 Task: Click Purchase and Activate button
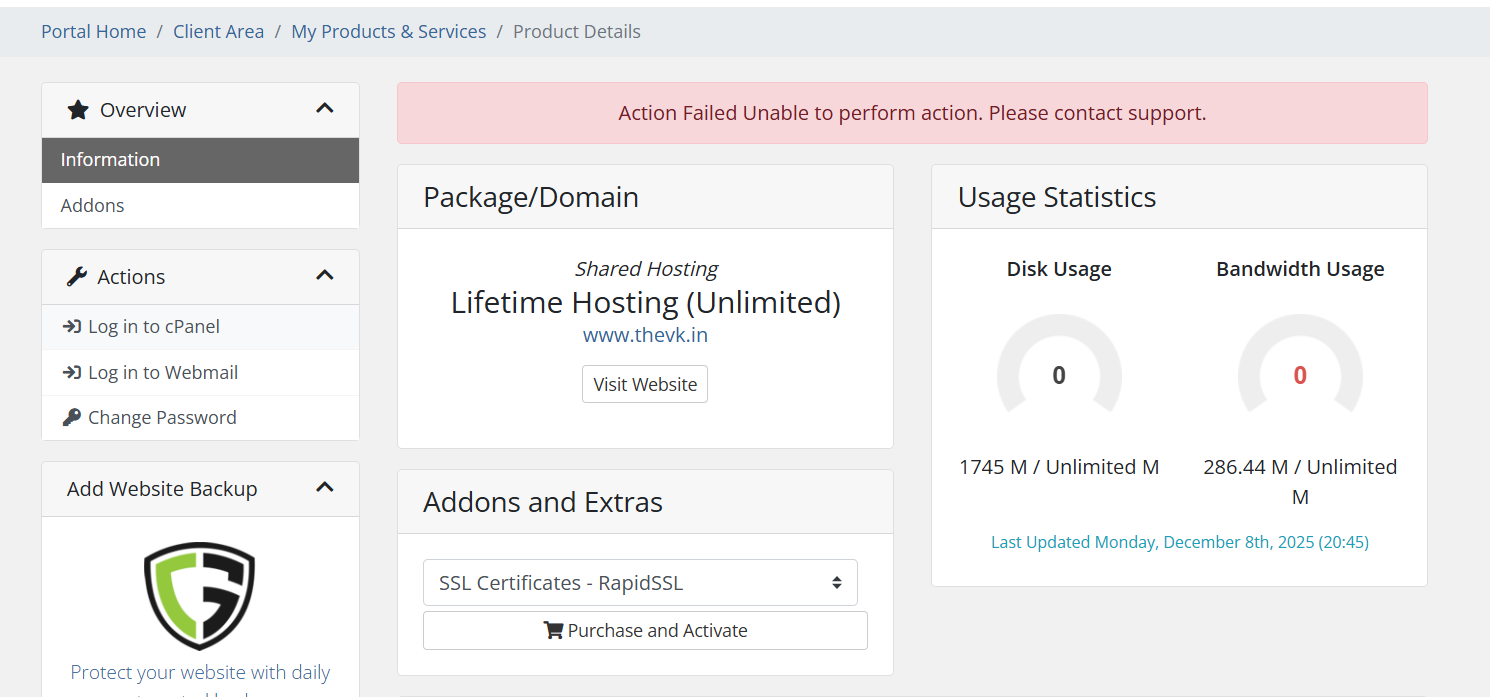pyautogui.click(x=645, y=631)
